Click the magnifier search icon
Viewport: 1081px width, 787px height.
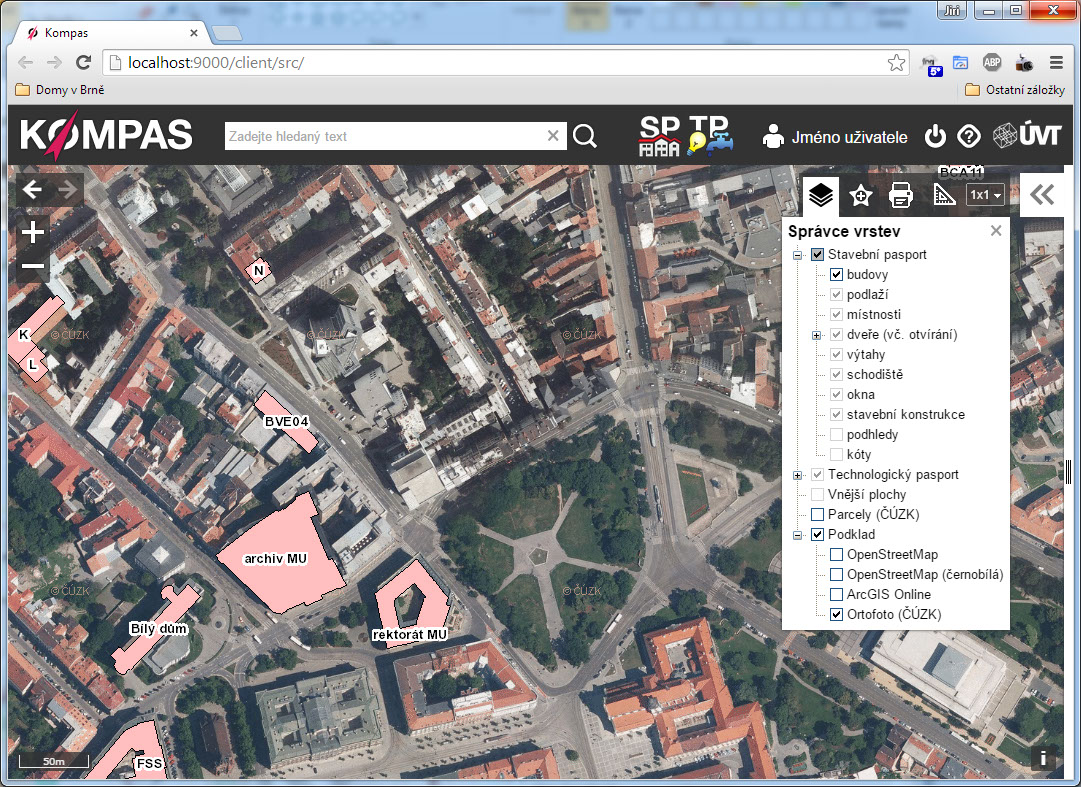point(585,136)
